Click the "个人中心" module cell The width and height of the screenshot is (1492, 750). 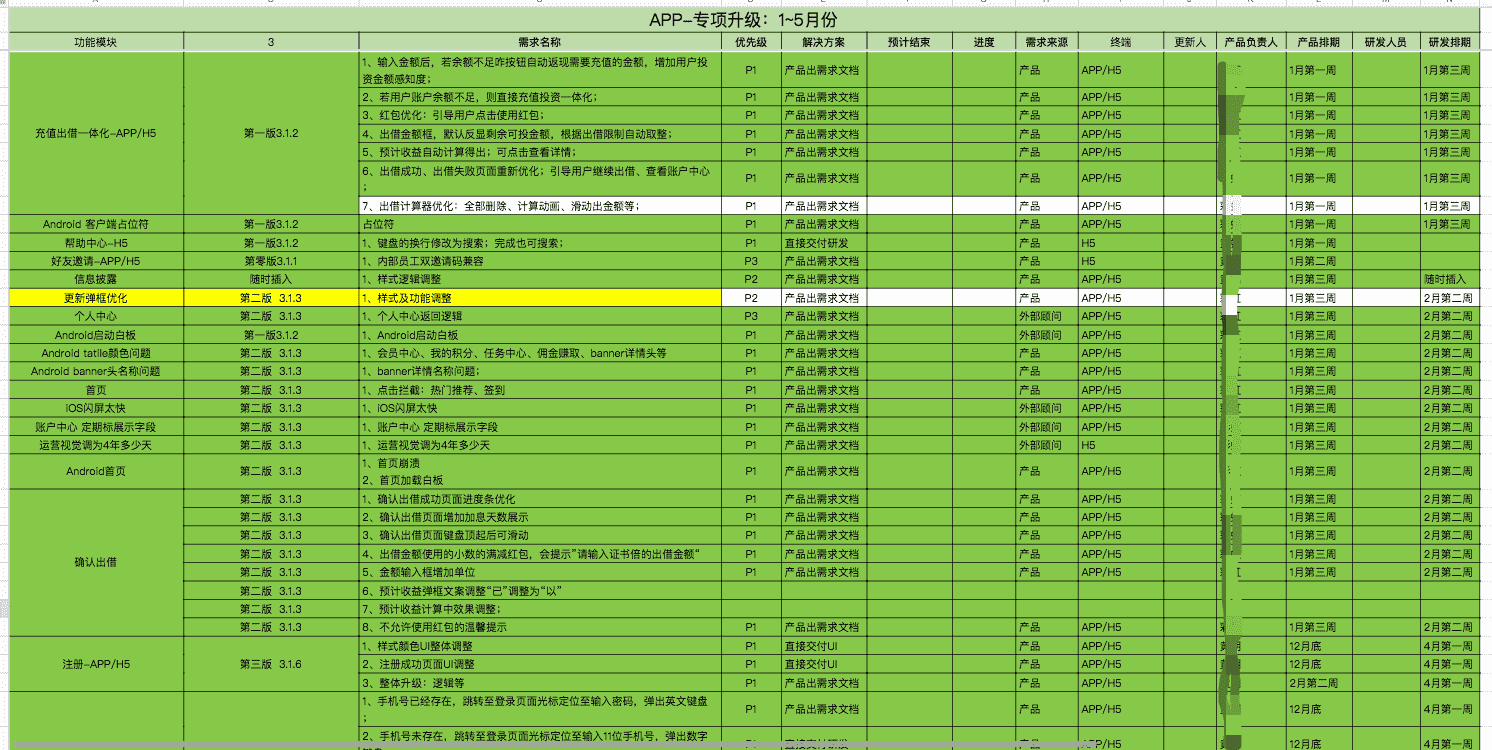coord(96,316)
